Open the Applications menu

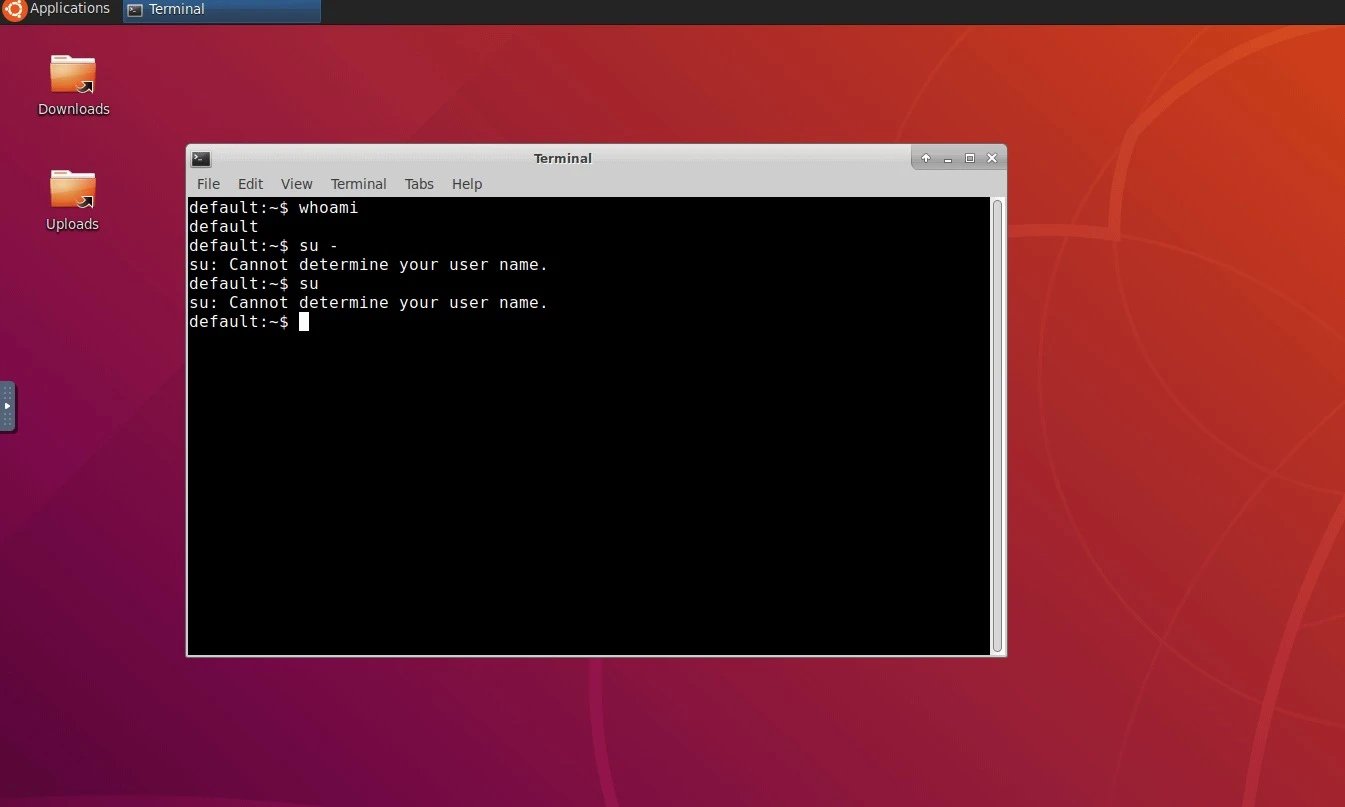click(x=56, y=9)
